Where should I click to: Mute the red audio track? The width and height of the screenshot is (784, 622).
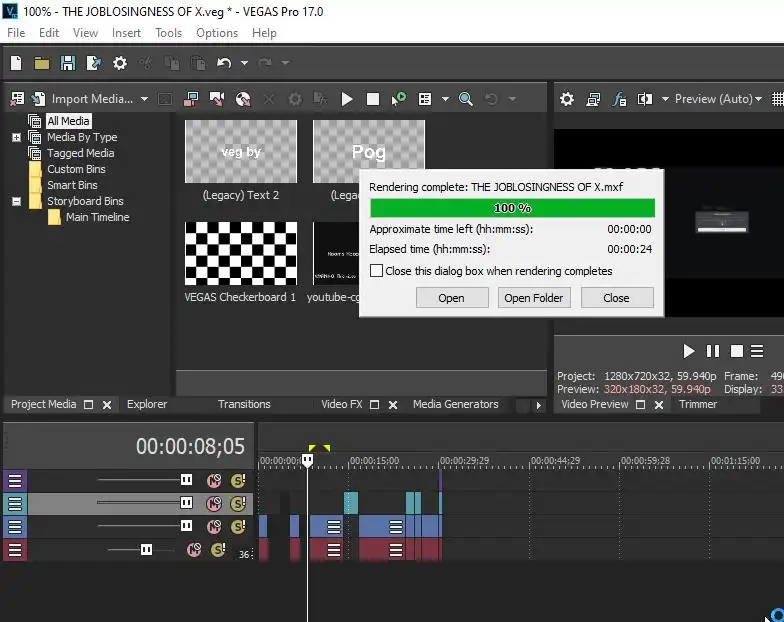(x=194, y=550)
